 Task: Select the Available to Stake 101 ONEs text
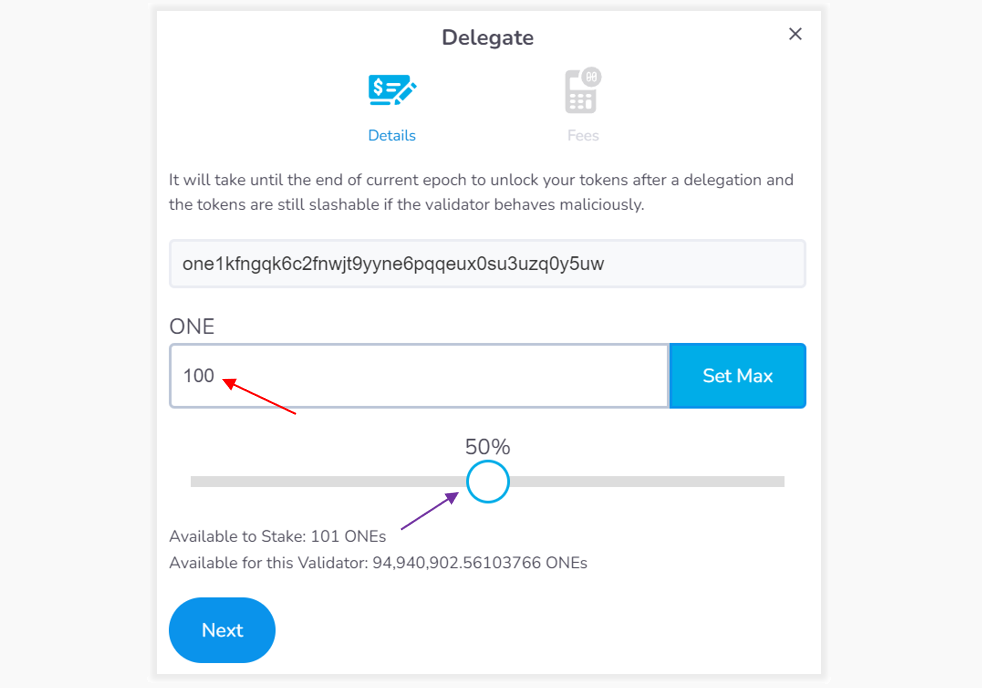point(277,537)
